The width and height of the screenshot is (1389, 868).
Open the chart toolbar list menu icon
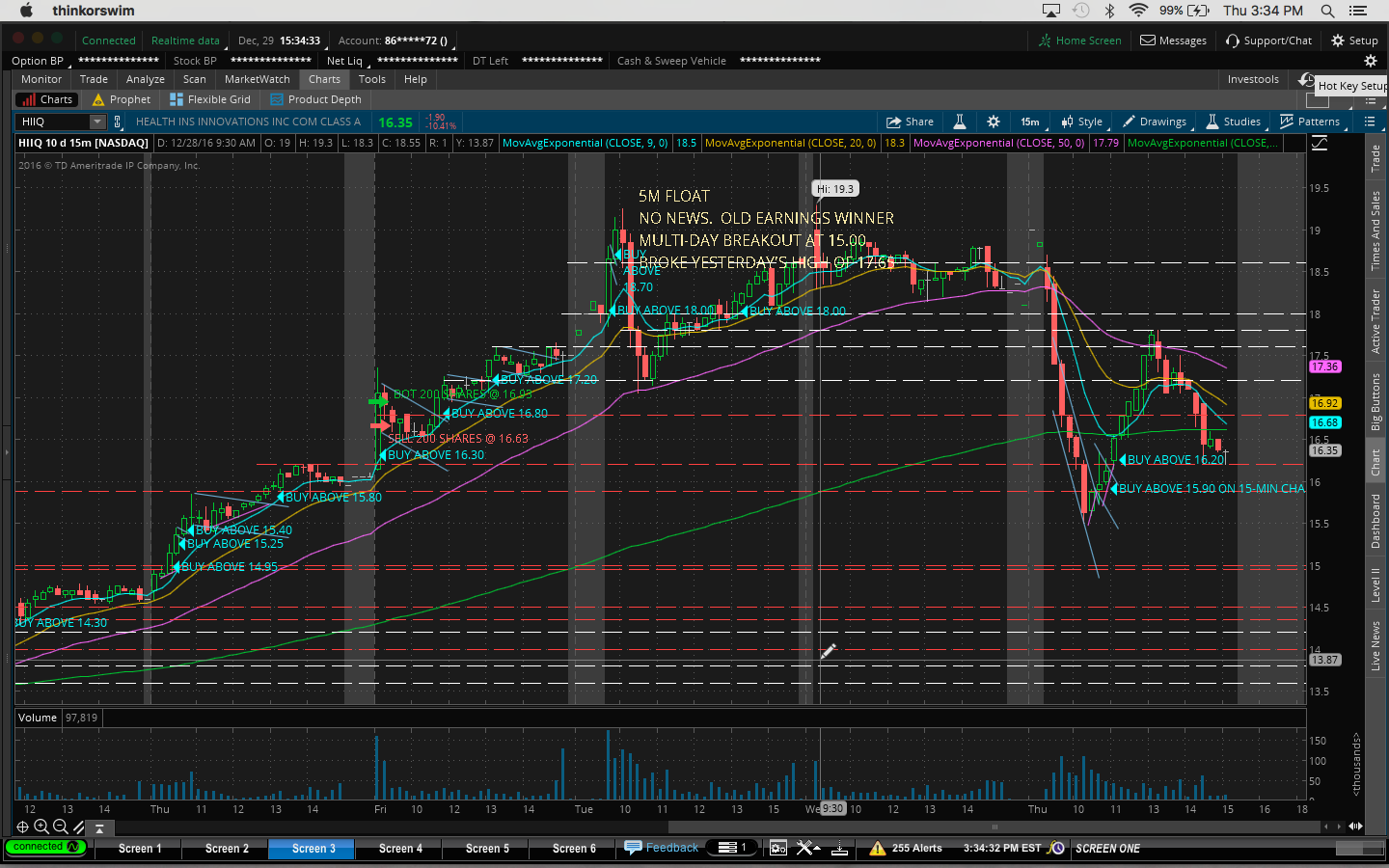[1370, 122]
